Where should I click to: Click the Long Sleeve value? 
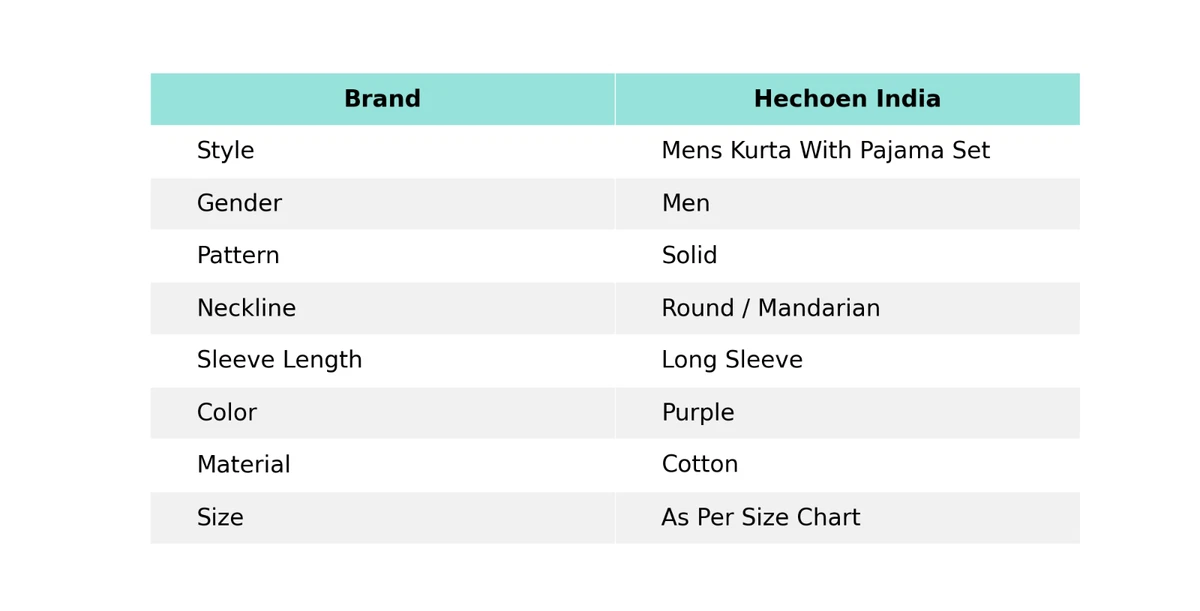click(731, 360)
